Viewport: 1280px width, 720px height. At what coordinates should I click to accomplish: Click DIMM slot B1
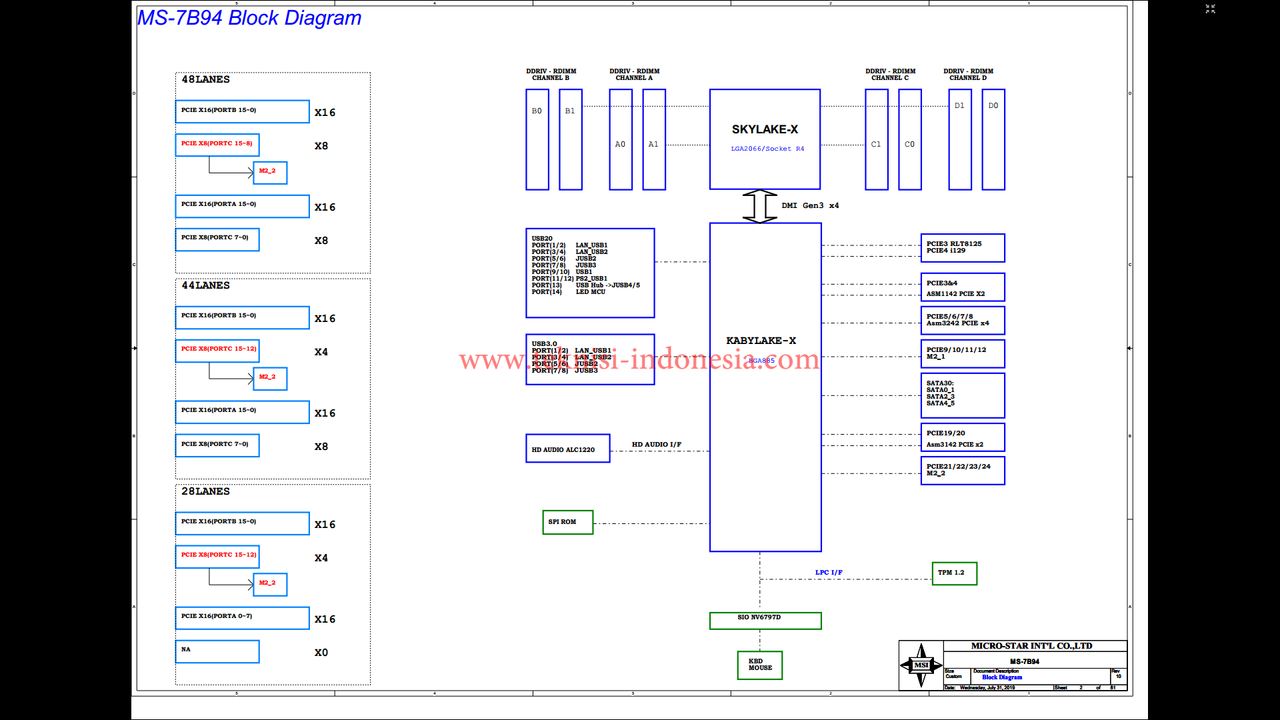pos(570,140)
